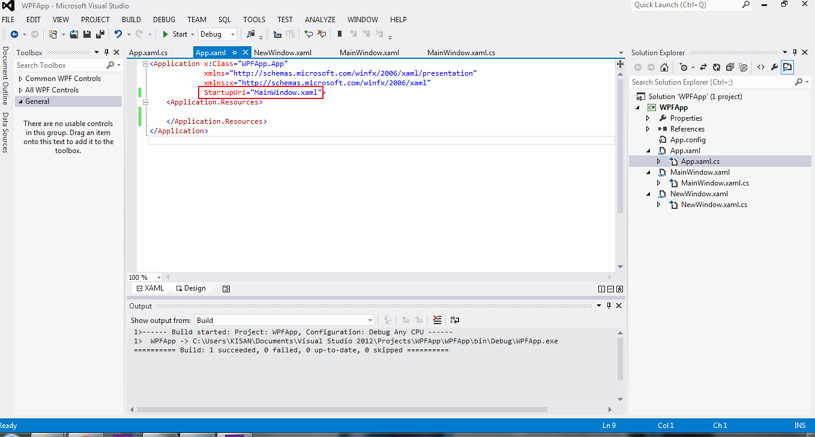Click the vertical split view icon
The width and height of the screenshot is (815, 437).
click(601, 289)
